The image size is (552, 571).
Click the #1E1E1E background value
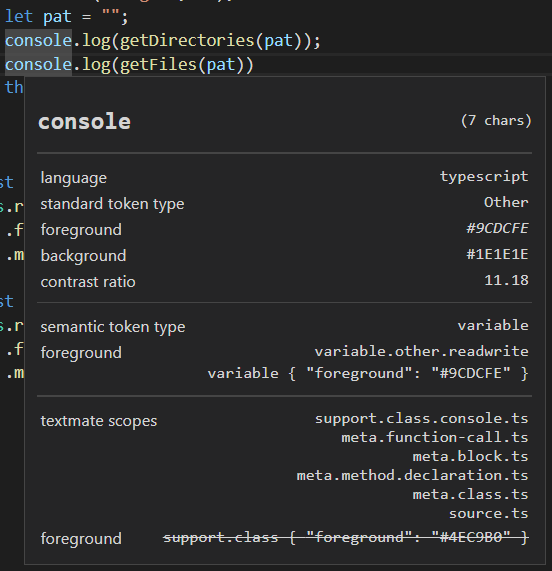pyautogui.click(x=497, y=254)
